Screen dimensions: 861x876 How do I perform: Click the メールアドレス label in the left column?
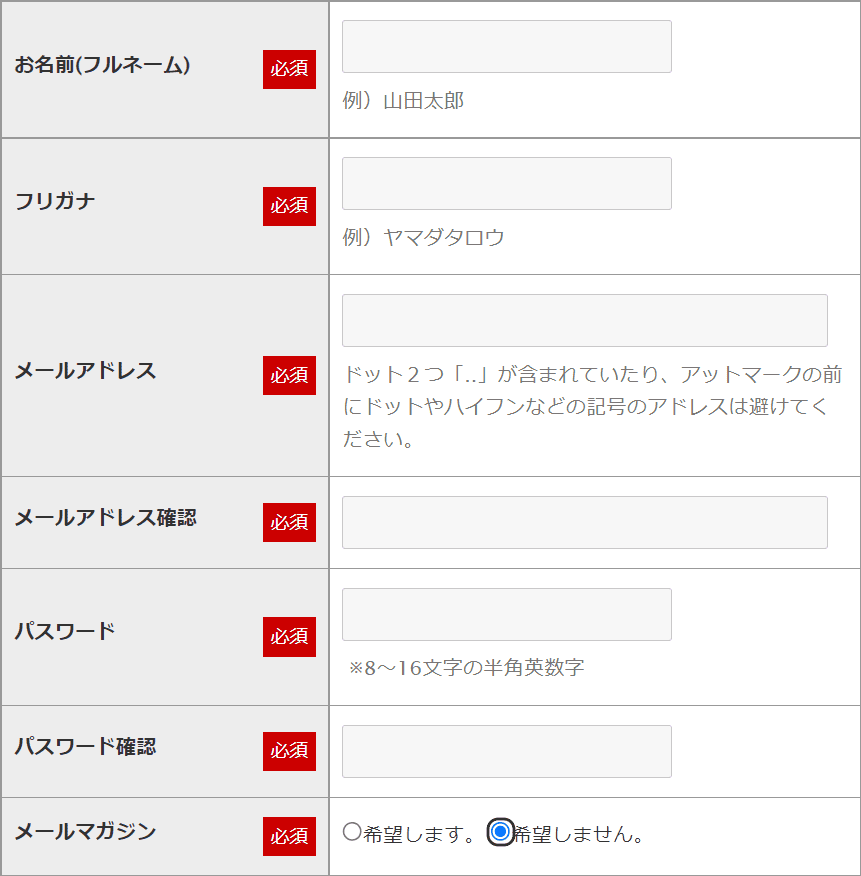click(85, 371)
